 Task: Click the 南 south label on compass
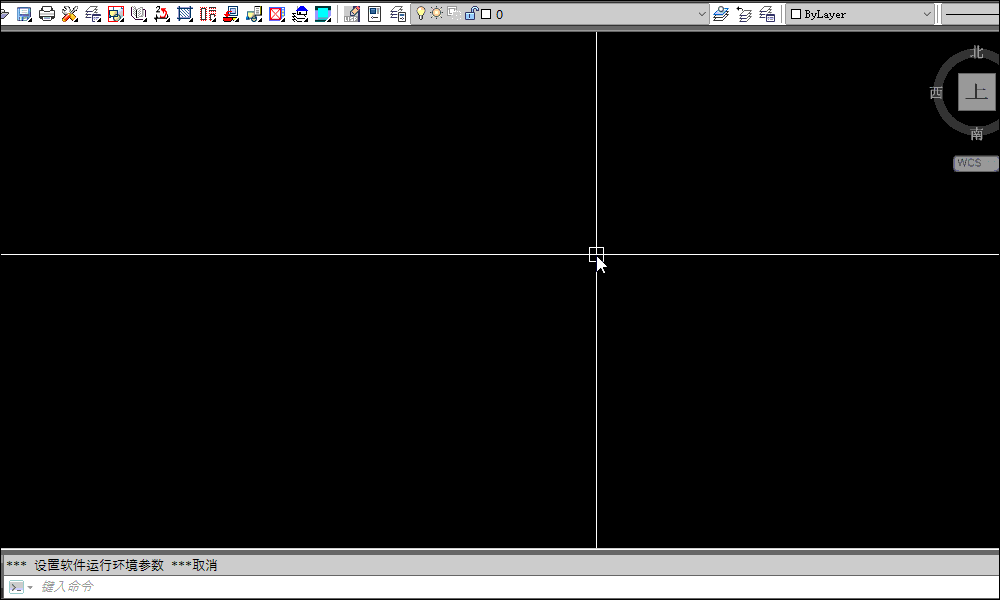pyautogui.click(x=976, y=133)
